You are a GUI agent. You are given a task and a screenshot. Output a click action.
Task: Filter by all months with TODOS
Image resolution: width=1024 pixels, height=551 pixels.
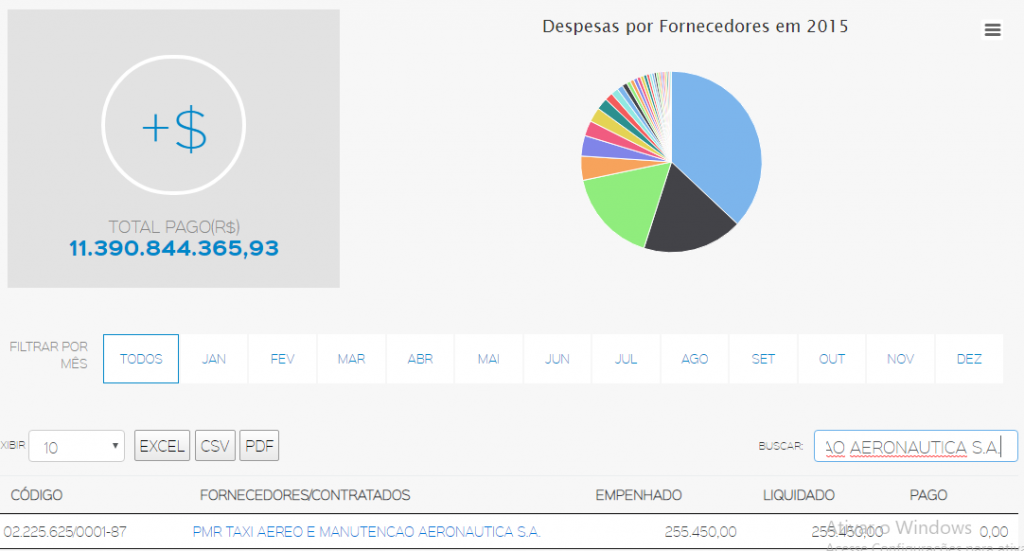click(141, 359)
